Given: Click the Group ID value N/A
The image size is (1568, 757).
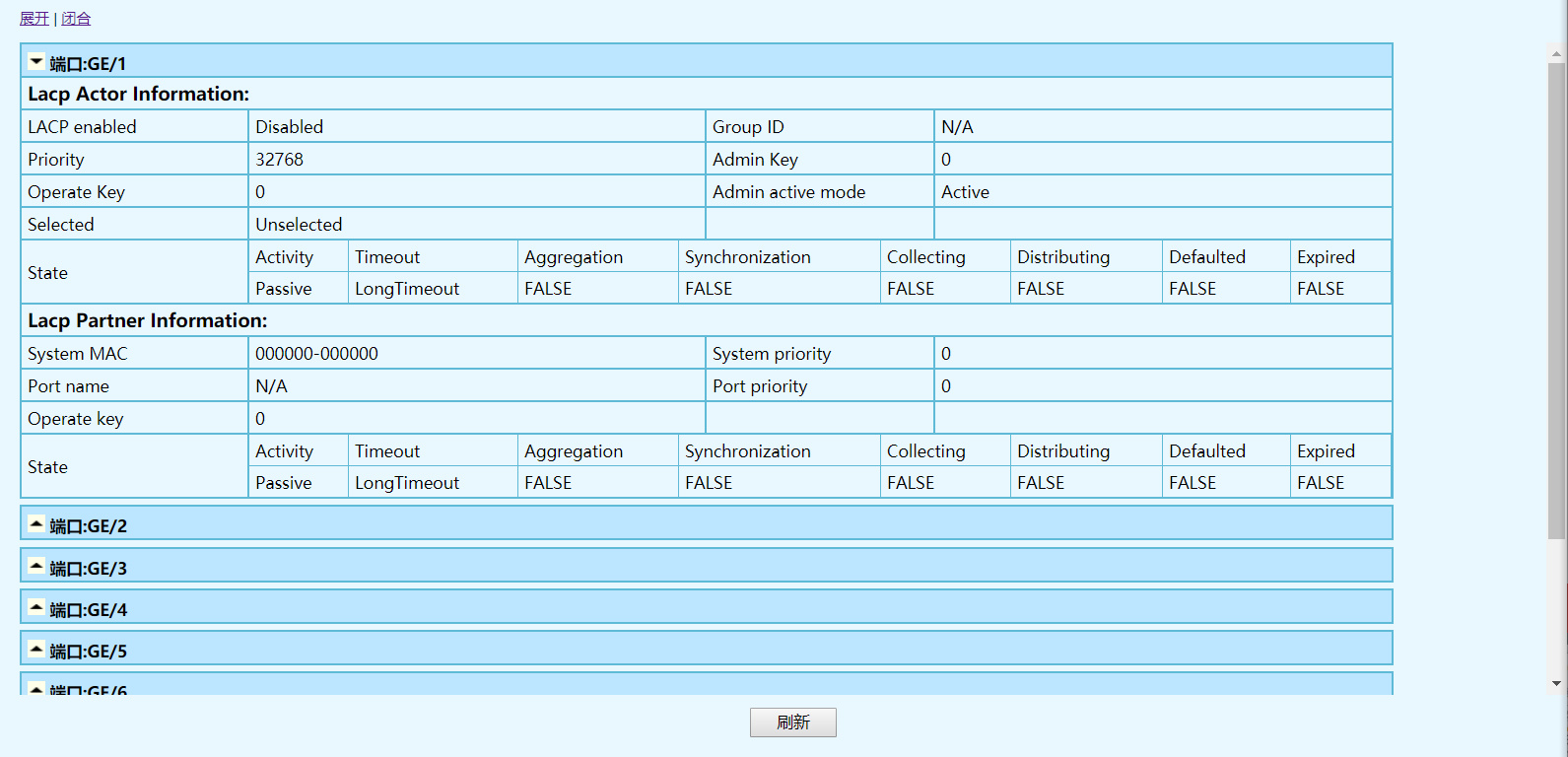Looking at the screenshot, I should pyautogui.click(x=957, y=127).
